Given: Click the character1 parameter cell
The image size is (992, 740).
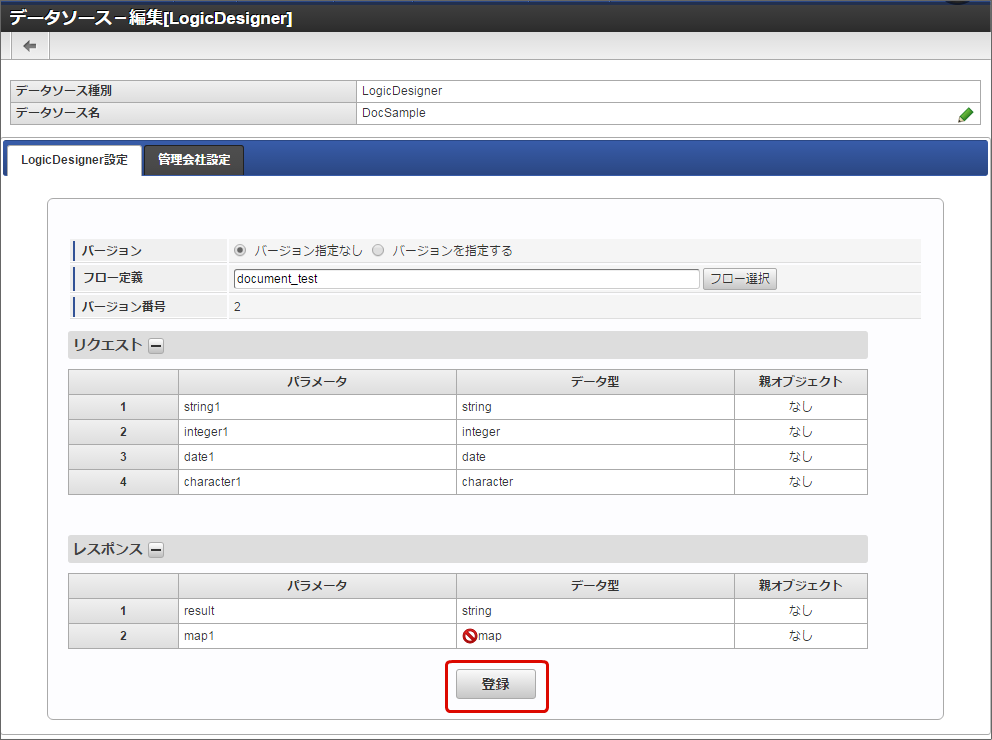Looking at the screenshot, I should pyautogui.click(x=317, y=482).
